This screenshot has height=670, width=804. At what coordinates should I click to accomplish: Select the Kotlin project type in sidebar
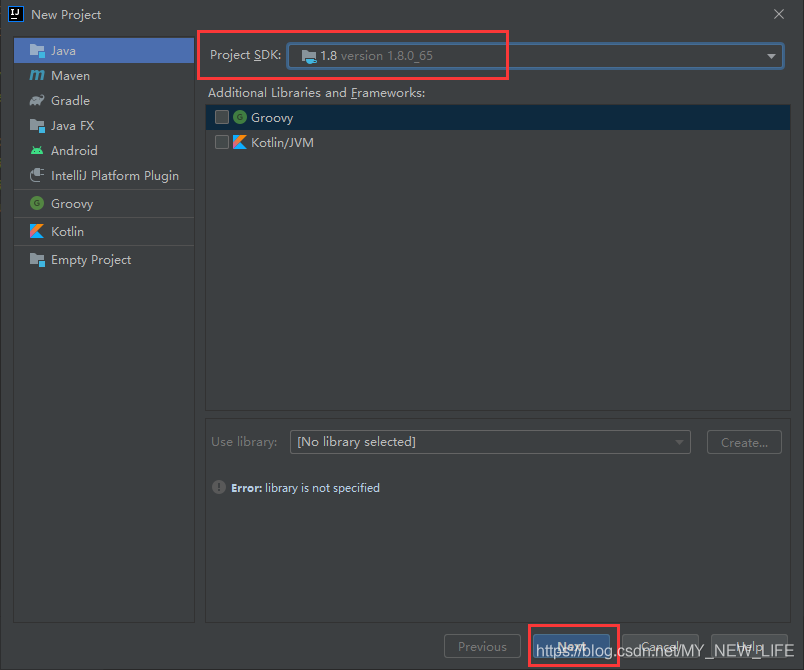coord(104,231)
